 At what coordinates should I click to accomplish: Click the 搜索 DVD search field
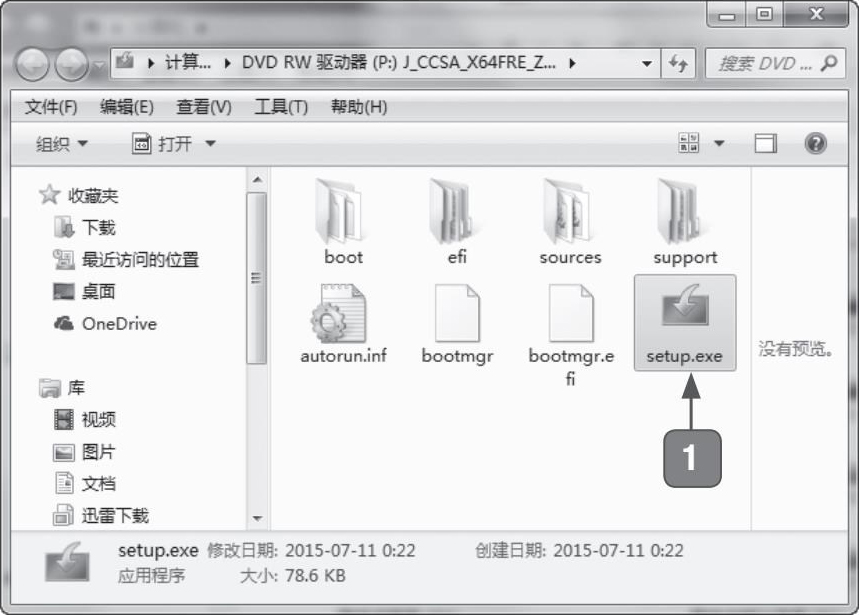tap(775, 64)
